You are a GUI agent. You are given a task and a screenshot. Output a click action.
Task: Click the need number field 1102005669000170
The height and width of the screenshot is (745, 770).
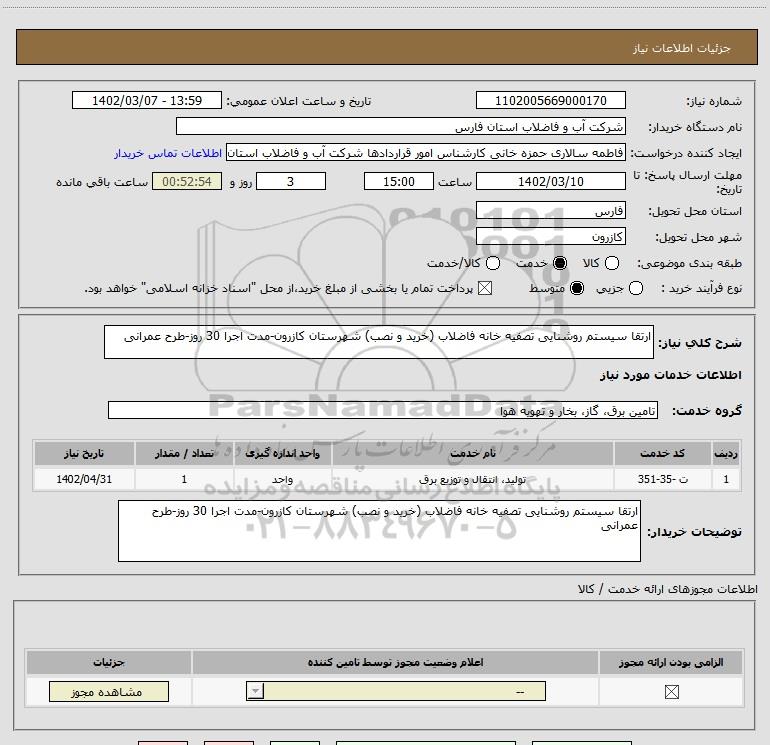tap(550, 101)
